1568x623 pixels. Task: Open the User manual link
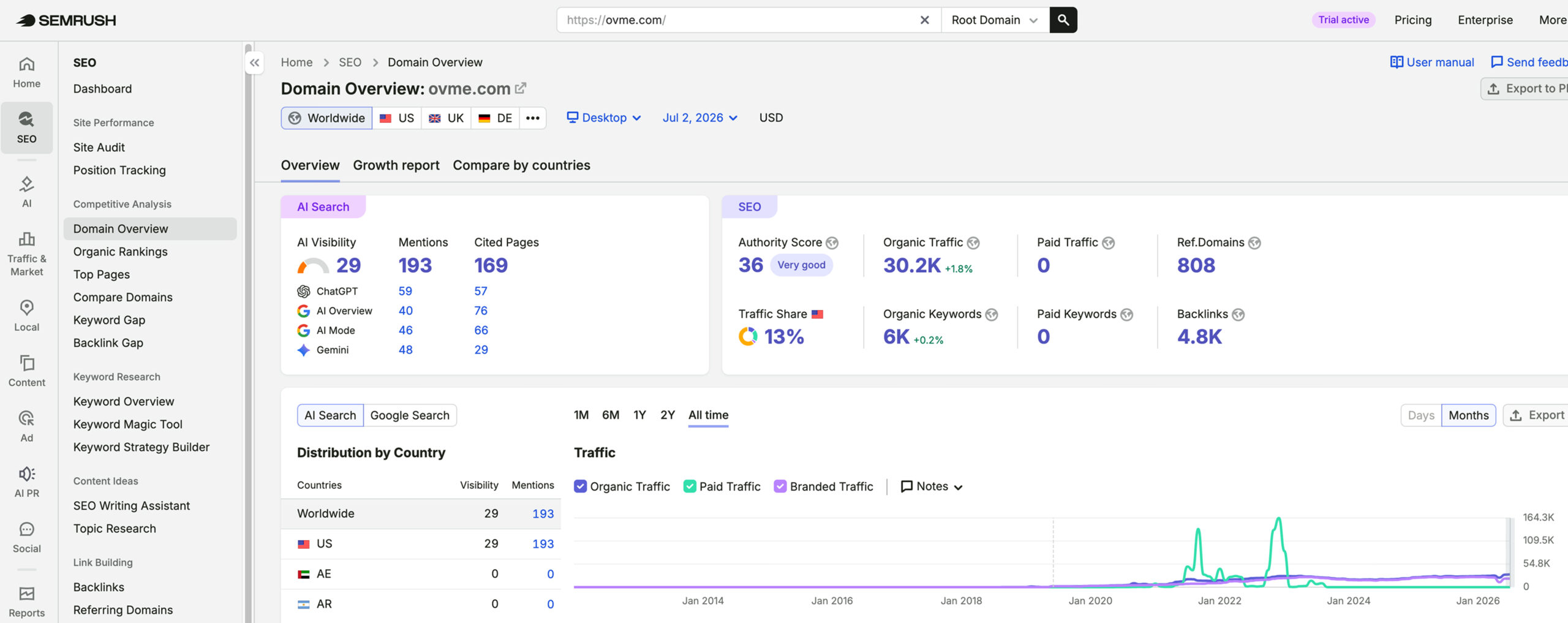click(x=1432, y=62)
